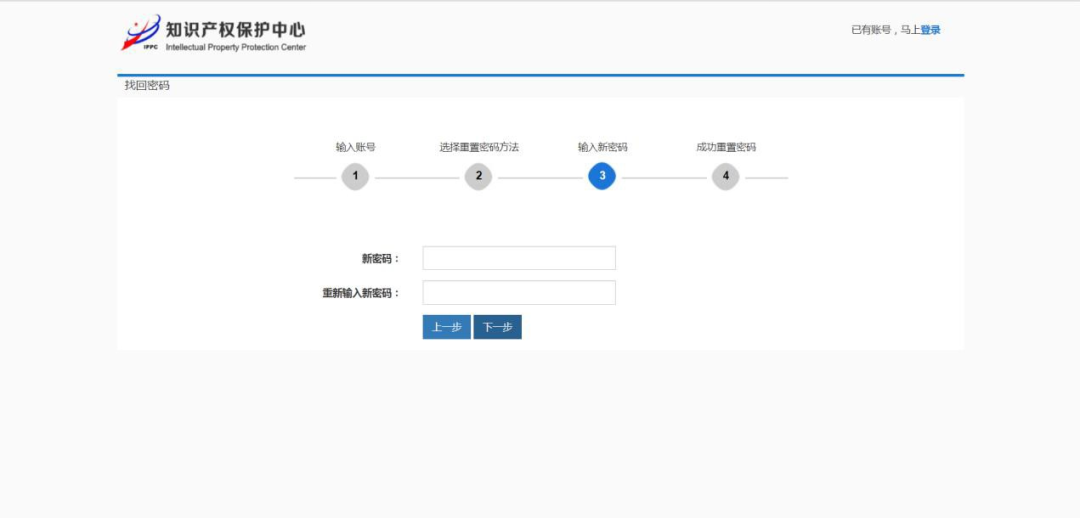The height and width of the screenshot is (518, 1080).
Task: Click step 1 circle indicator
Action: pos(355,177)
